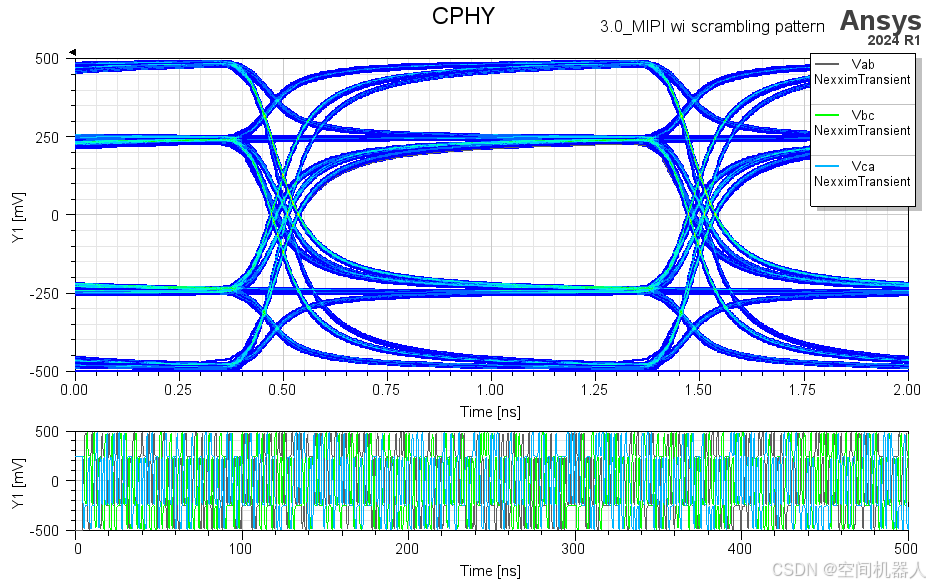Click the upper plot 'Y1 [mV]' axis label
Screen dimensions: 930x585
(x=18, y=216)
